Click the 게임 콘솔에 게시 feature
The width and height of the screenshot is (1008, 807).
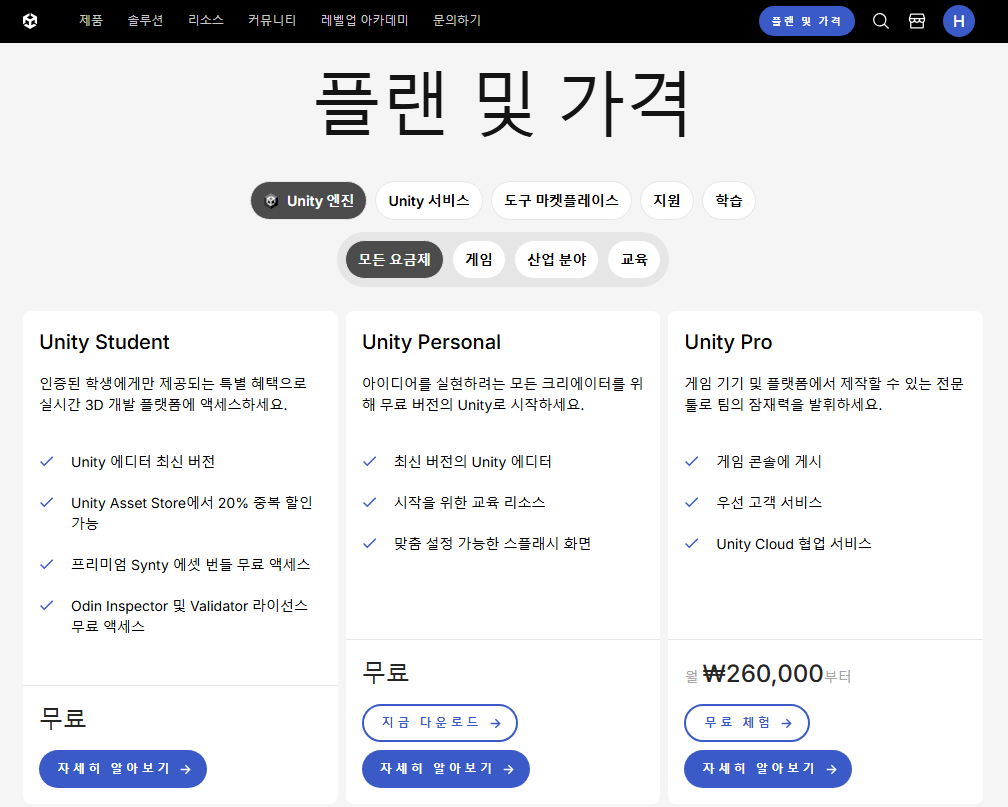pos(769,462)
